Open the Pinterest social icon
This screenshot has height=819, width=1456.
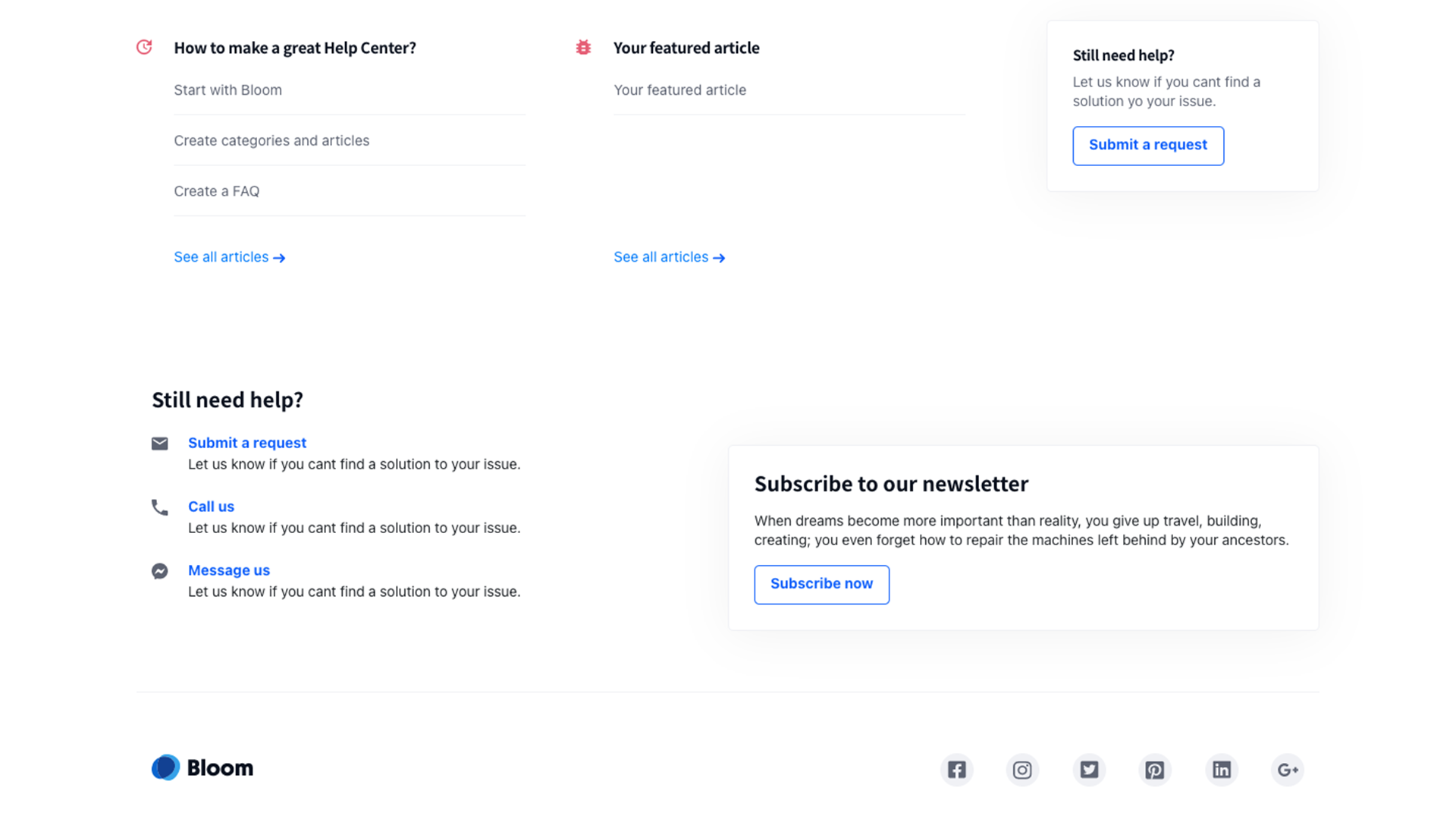pyautogui.click(x=1155, y=770)
